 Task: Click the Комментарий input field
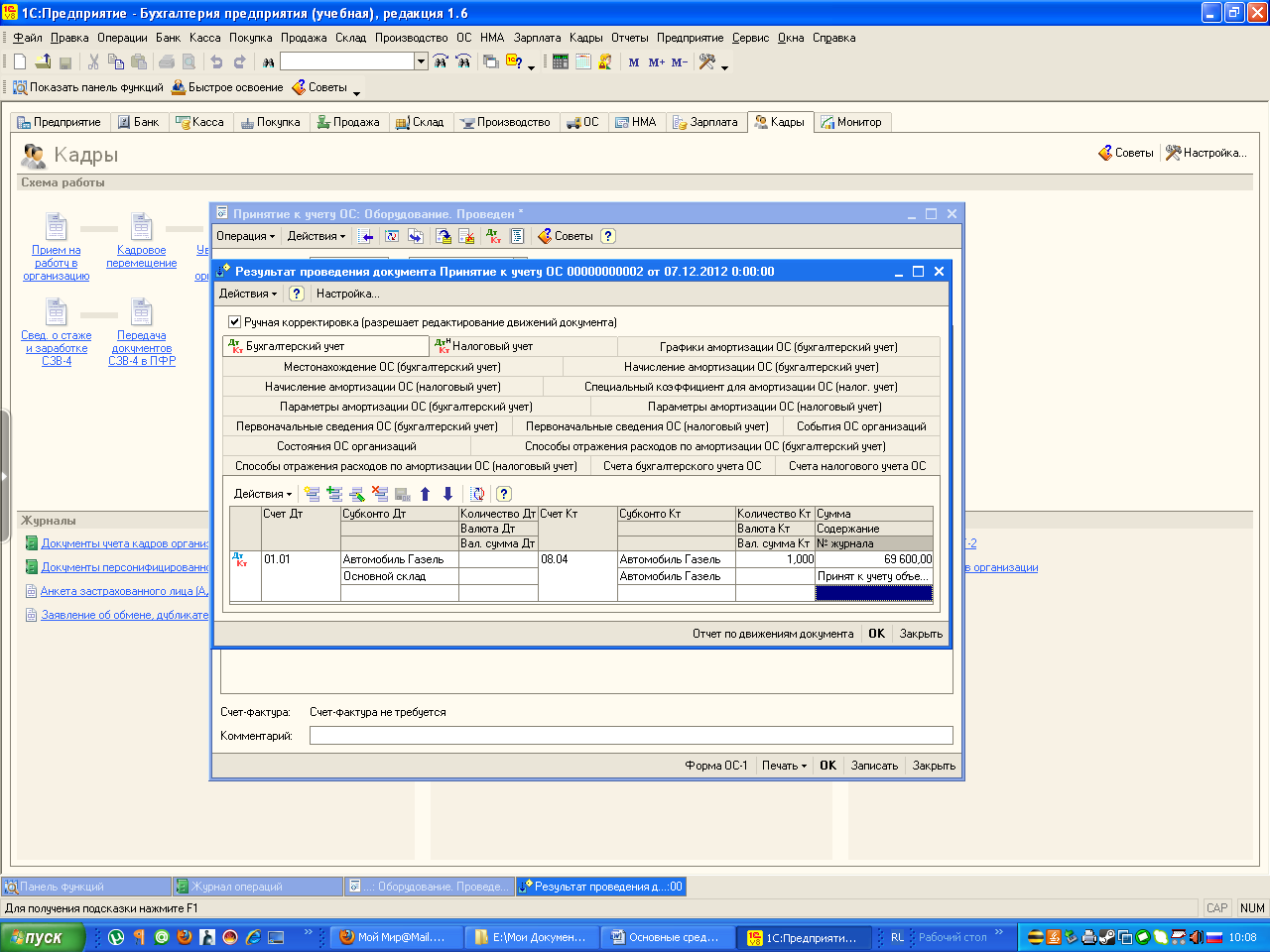tap(631, 736)
